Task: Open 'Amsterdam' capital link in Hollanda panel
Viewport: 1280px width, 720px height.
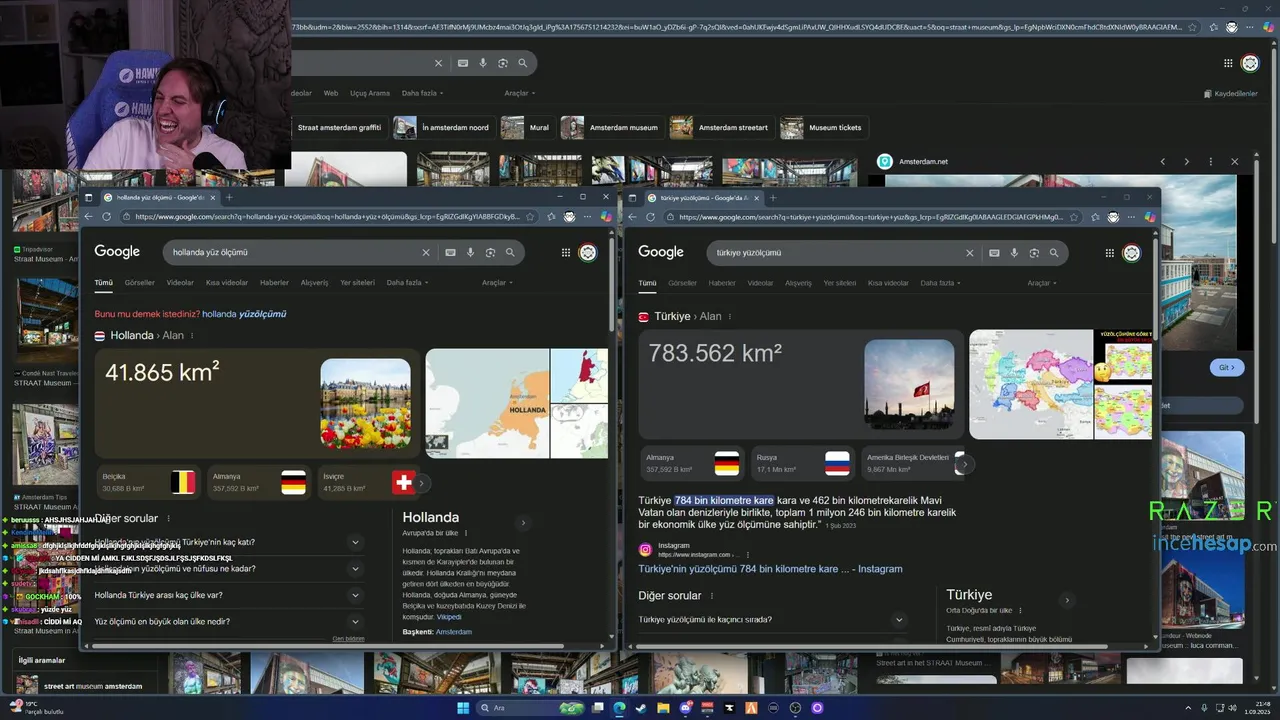Action: (x=454, y=632)
